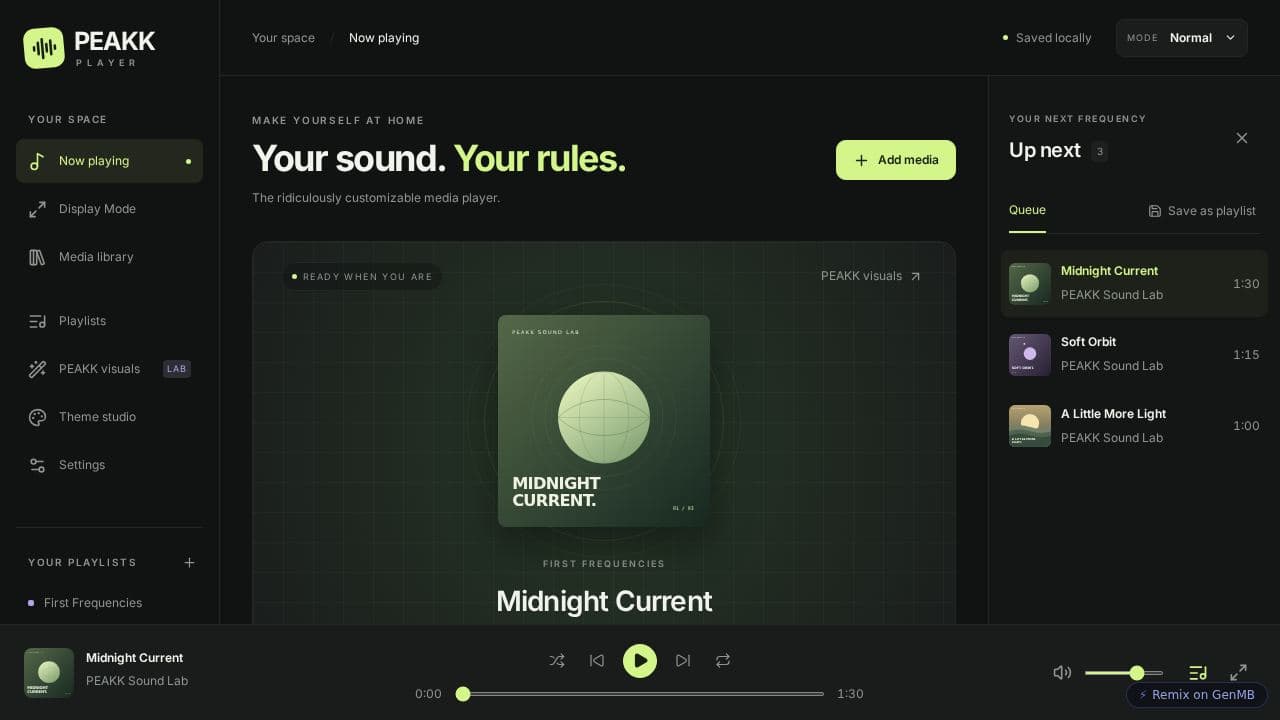The width and height of the screenshot is (1280, 720).
Task: Open Media library in sidebar
Action: [109, 257]
